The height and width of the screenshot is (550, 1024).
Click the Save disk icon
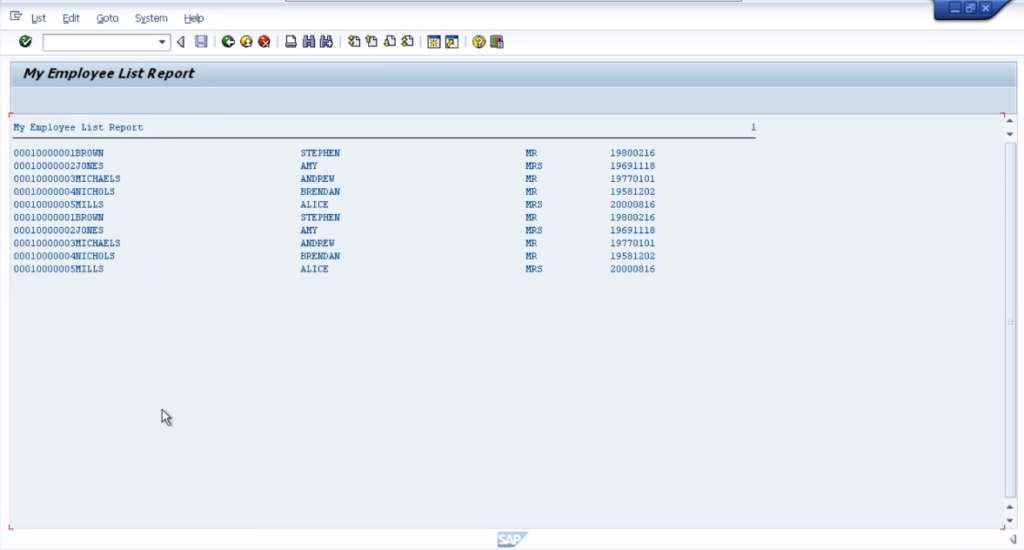(x=201, y=42)
